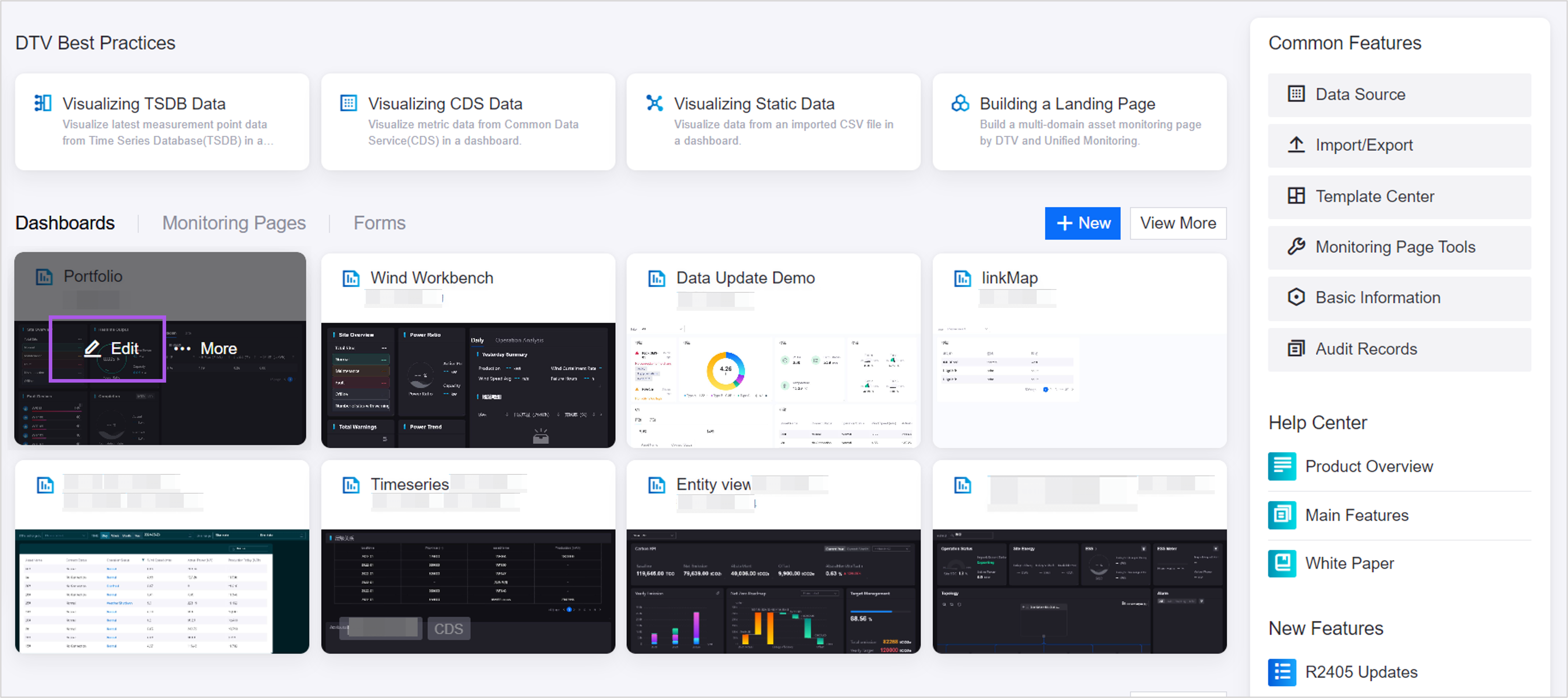Click the Data Source grid icon
This screenshot has width=1568, height=698.
click(1296, 94)
